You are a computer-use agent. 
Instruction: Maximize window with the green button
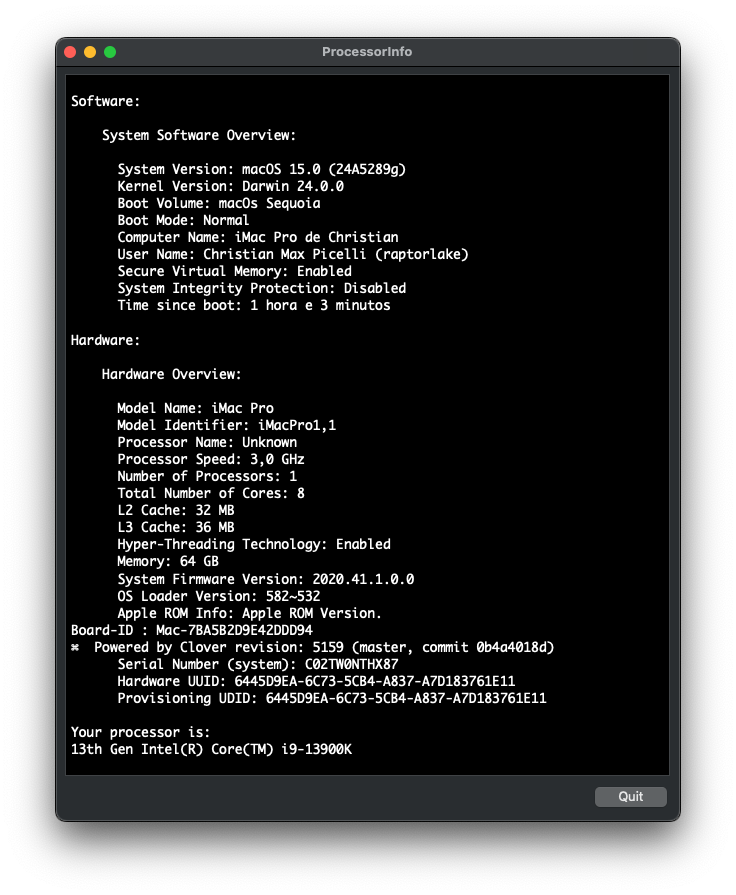(110, 52)
